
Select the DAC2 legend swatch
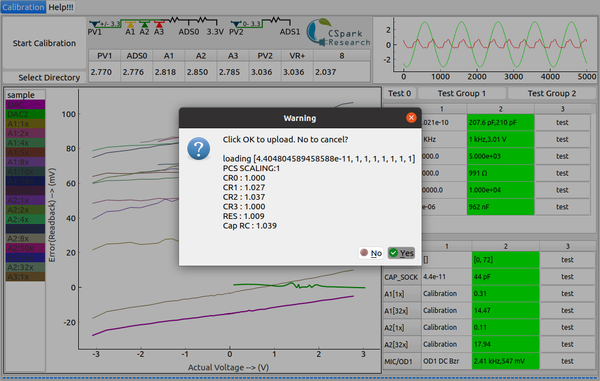coord(26,114)
